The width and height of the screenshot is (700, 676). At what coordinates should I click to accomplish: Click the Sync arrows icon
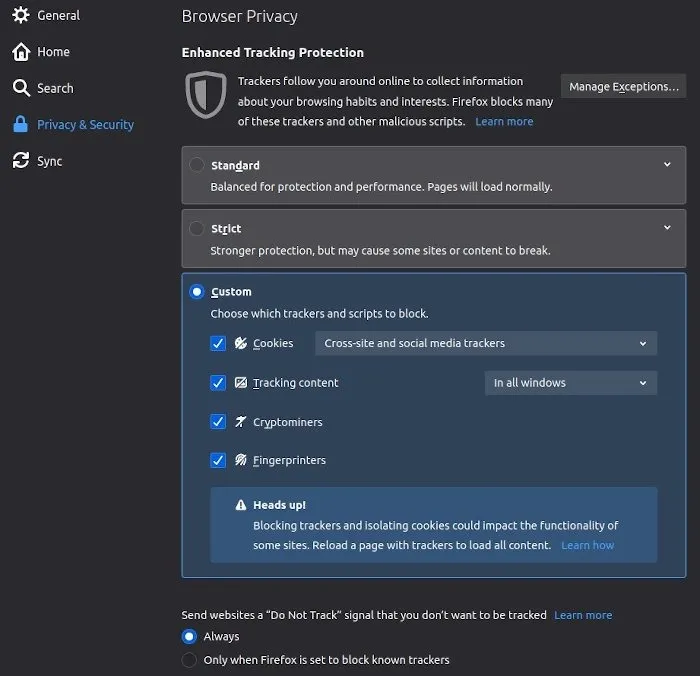[x=21, y=161]
